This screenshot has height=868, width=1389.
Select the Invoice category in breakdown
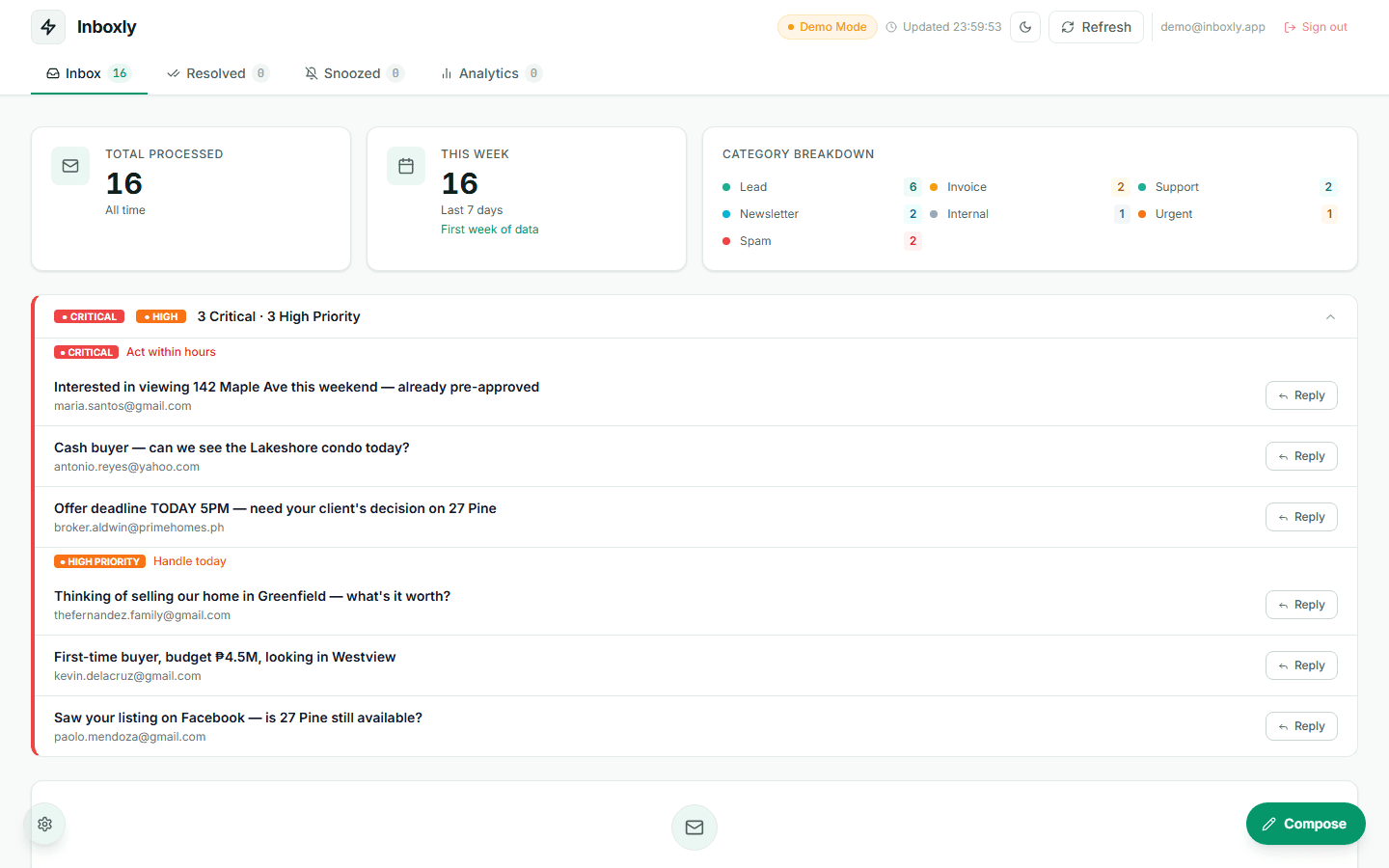(1028, 187)
